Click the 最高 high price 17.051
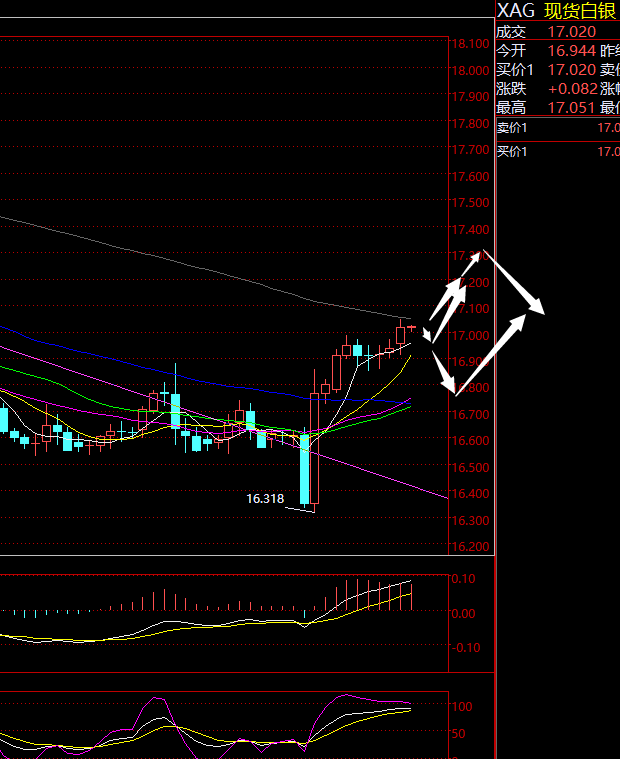Image resolution: width=620 pixels, height=759 pixels. (572, 107)
